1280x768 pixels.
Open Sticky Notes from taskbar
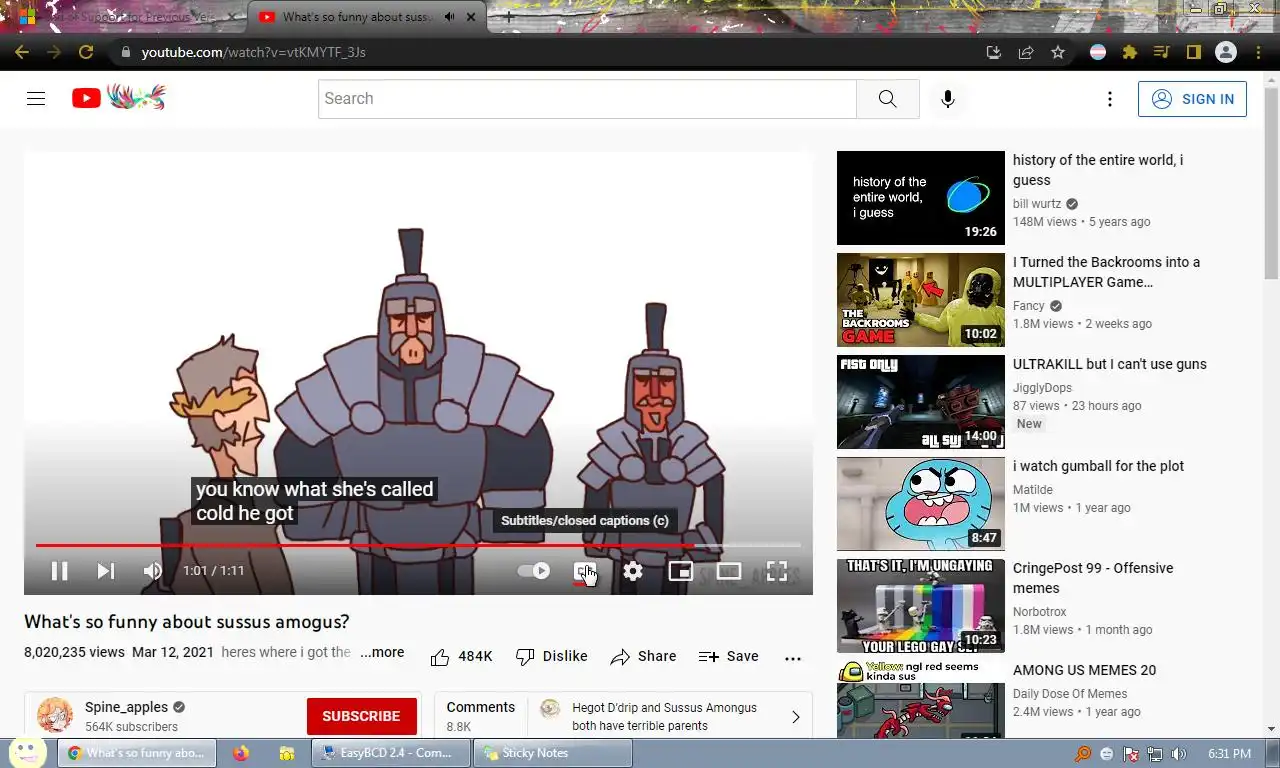(551, 753)
